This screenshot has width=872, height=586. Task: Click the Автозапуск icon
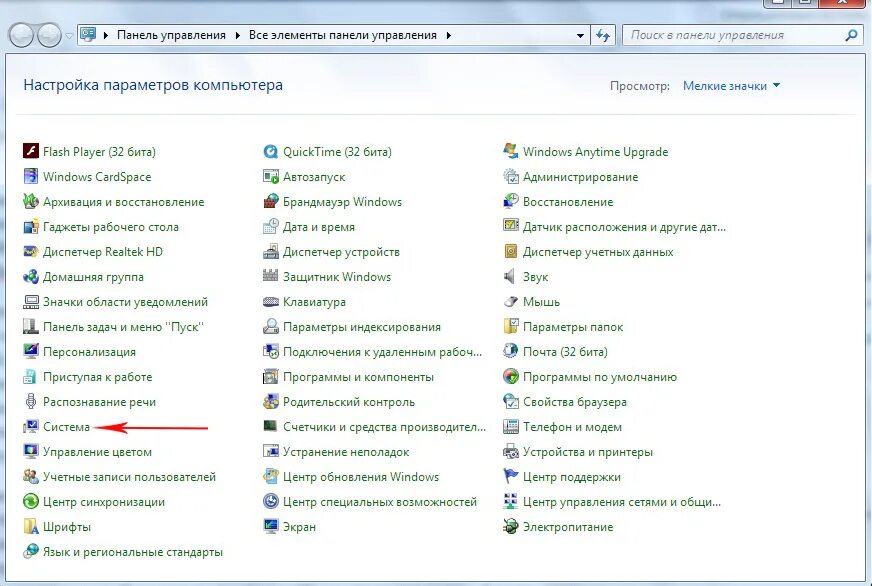click(270, 176)
